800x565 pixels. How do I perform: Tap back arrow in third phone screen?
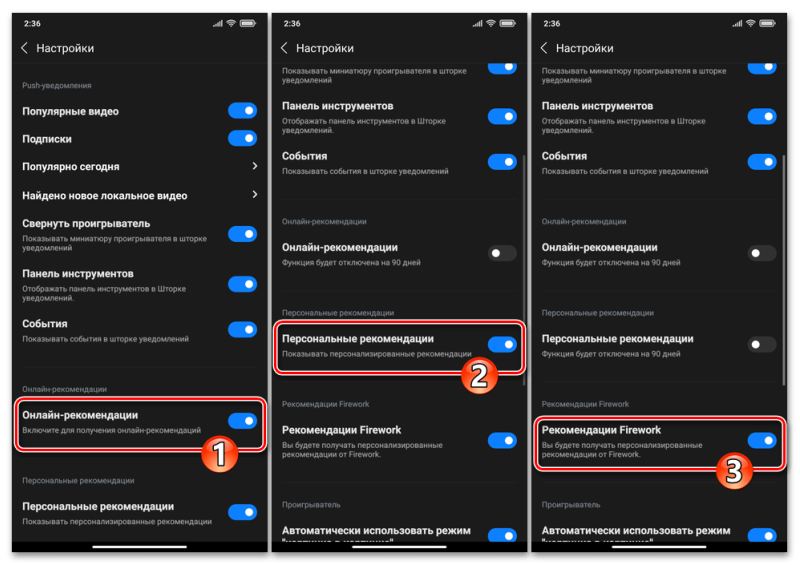543,48
